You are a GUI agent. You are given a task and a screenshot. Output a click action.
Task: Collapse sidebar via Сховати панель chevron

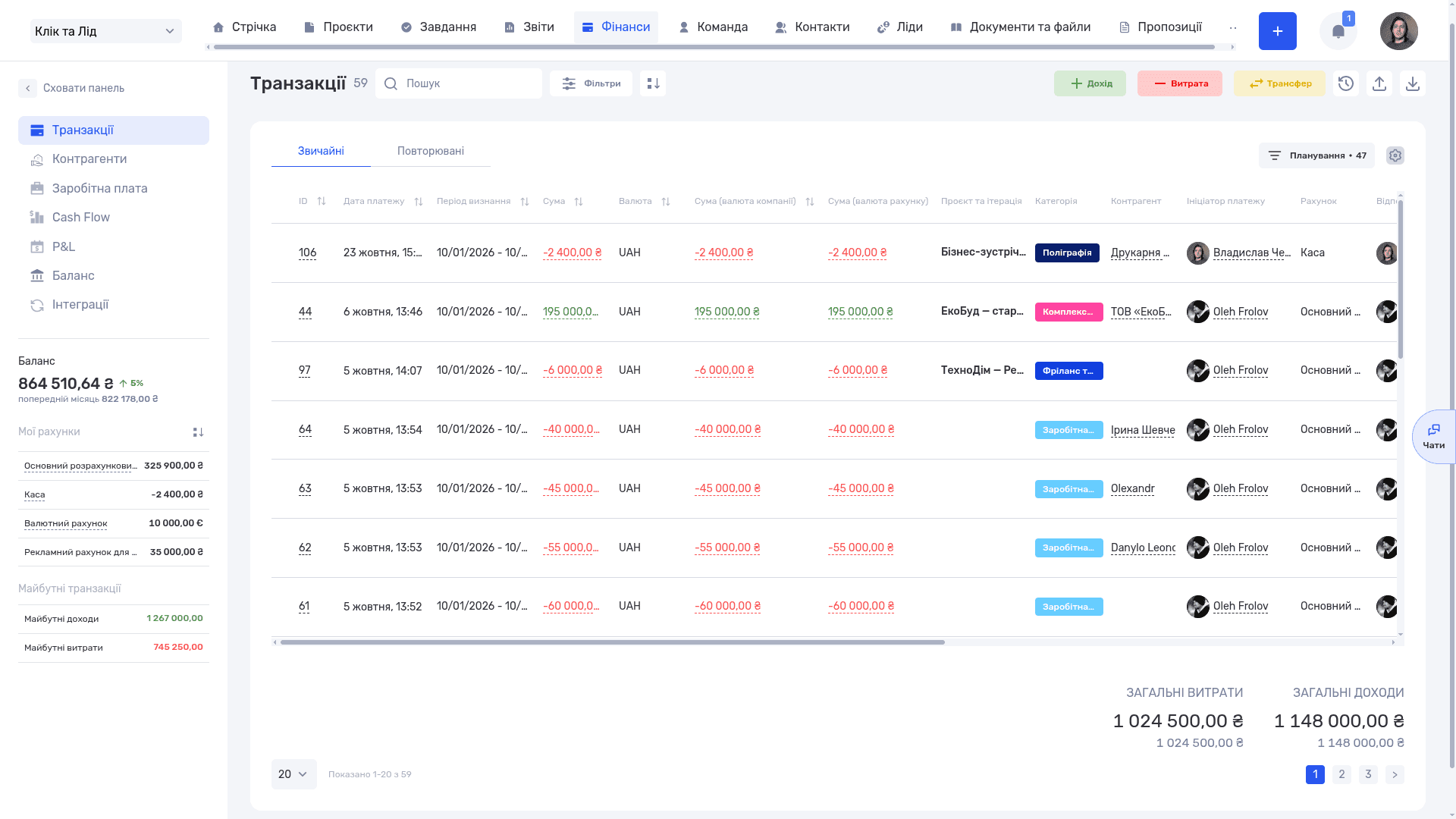pyautogui.click(x=27, y=88)
